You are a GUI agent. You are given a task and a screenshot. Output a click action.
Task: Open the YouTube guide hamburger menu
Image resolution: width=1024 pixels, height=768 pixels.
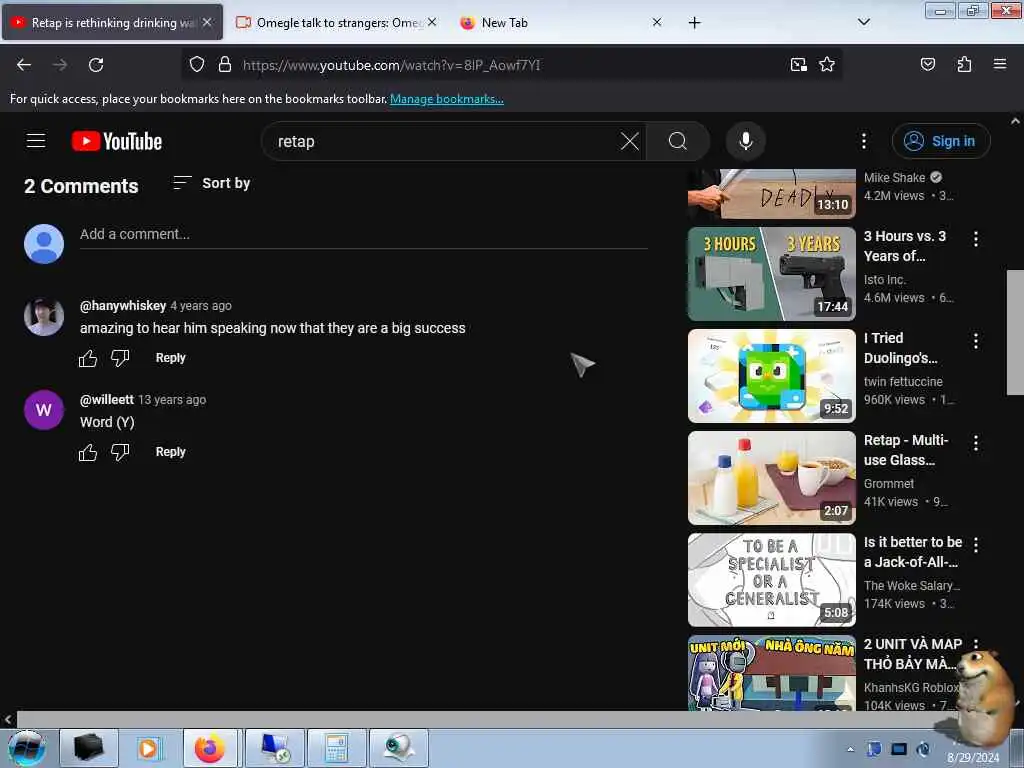click(36, 141)
